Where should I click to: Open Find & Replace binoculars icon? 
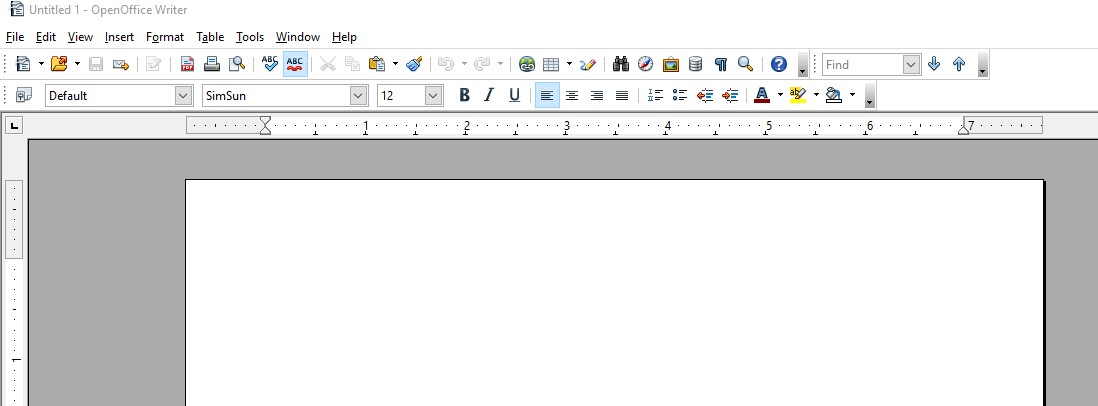[620, 64]
